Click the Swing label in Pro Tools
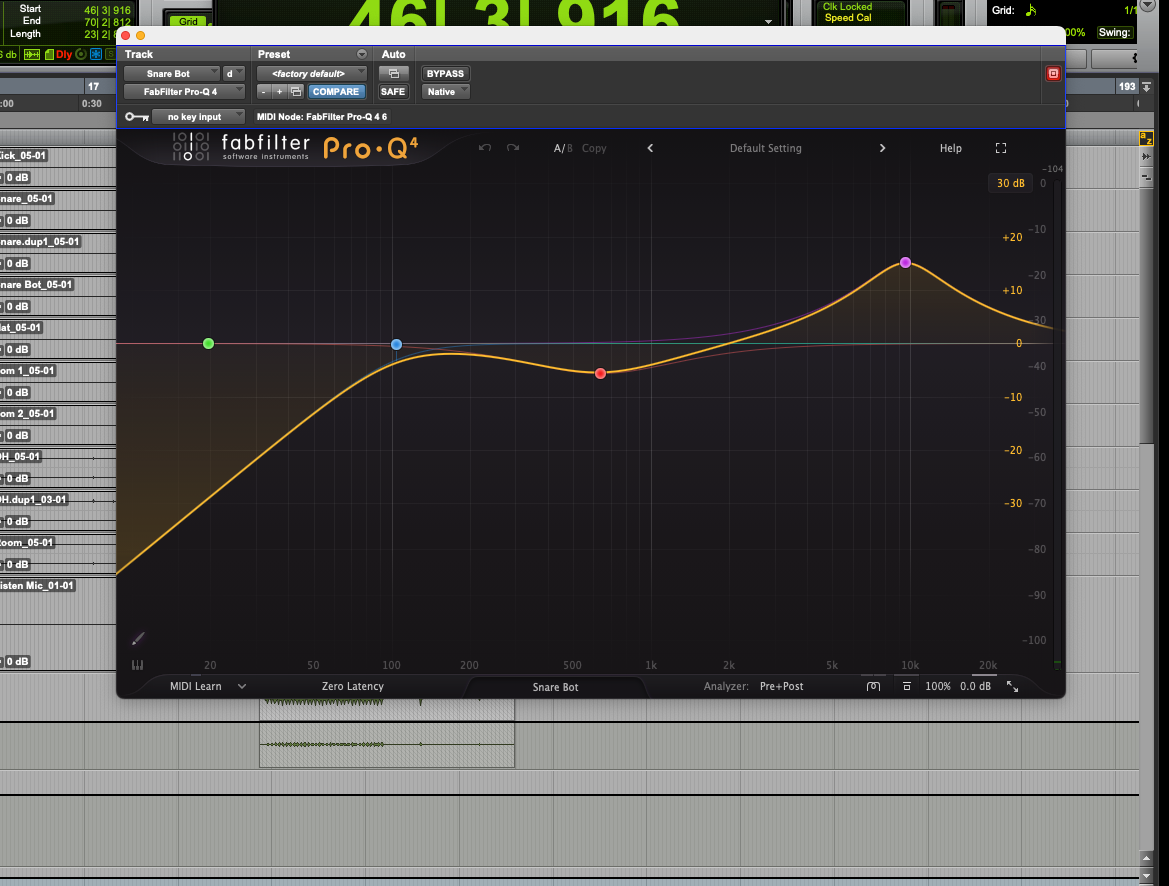The height and width of the screenshot is (886, 1169). click(1115, 32)
